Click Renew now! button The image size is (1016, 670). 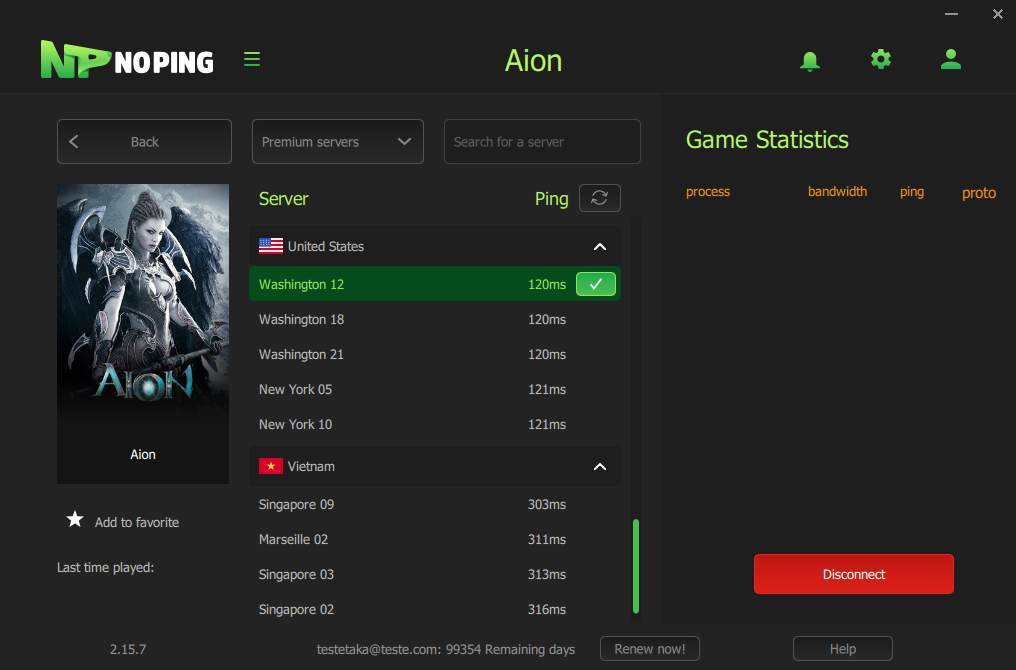pos(649,649)
